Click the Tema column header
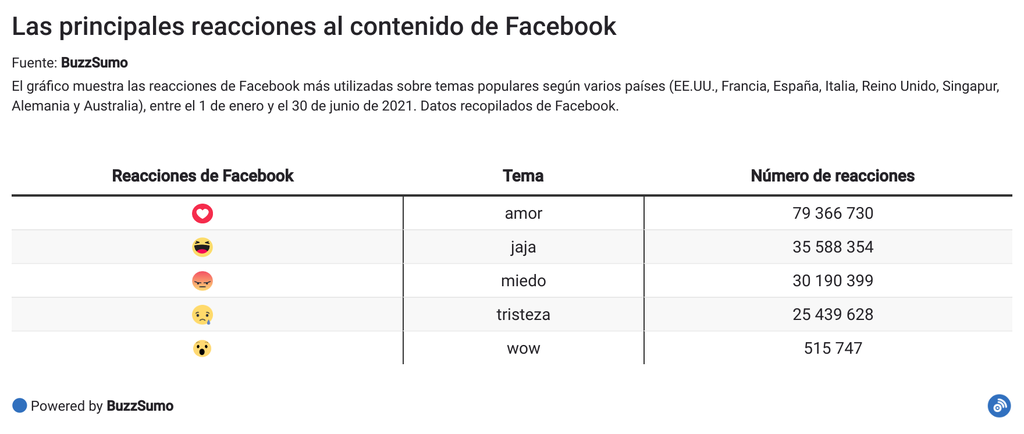 pos(523,176)
